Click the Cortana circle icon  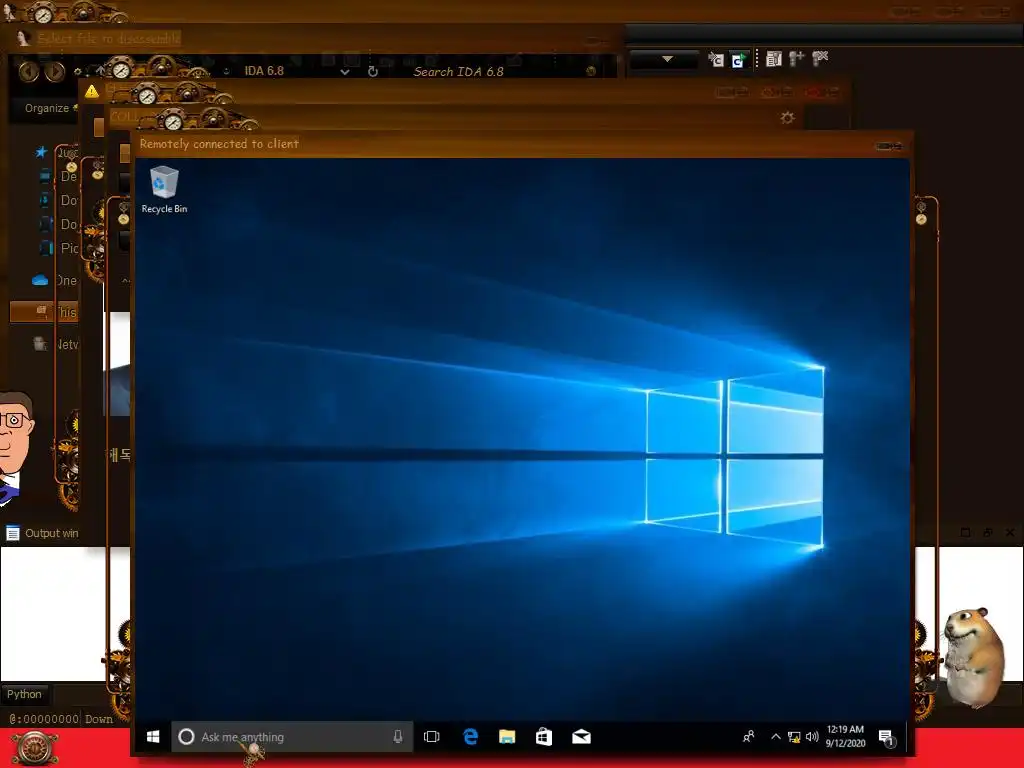[186, 737]
